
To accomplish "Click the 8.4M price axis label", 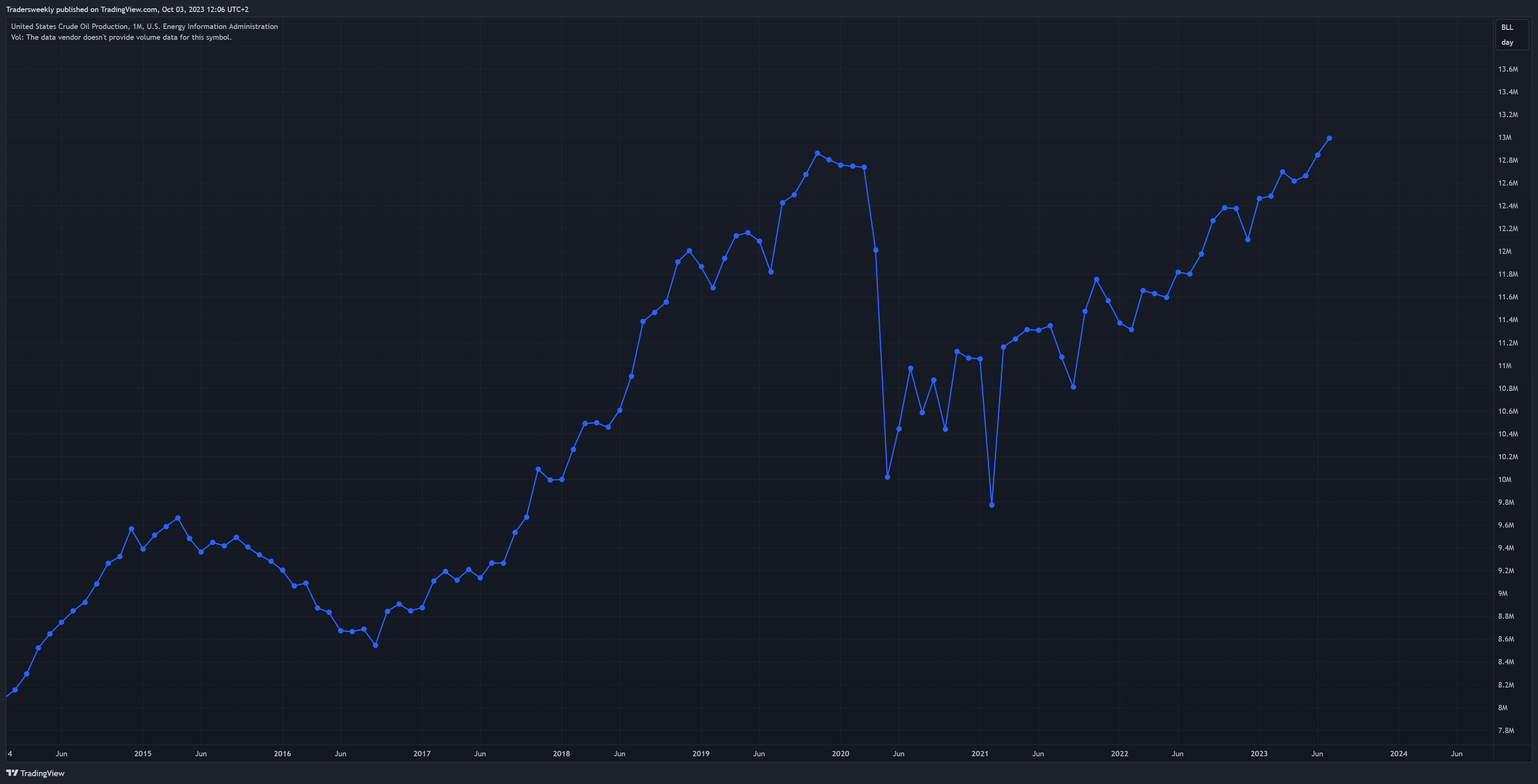I will point(1506,661).
